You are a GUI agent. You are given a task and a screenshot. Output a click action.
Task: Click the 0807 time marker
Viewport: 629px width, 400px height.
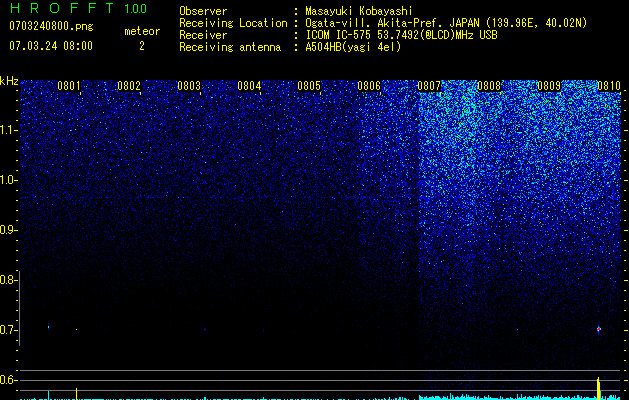429,86
